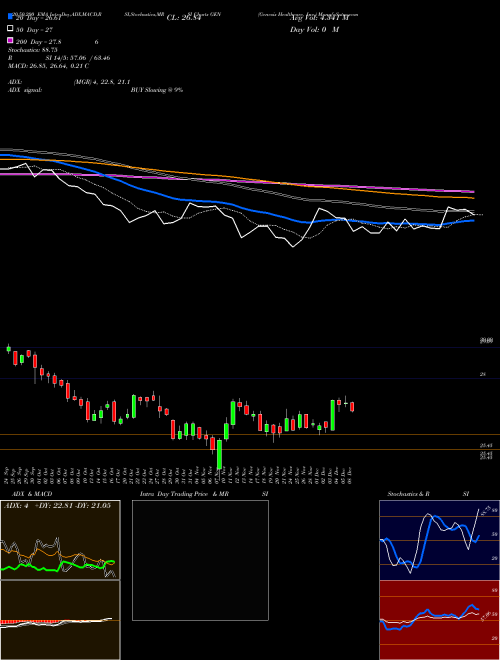Click the 'Day Vol: 0 M' value
Image resolution: width=500 pixels, height=660 pixels.
coord(314,30)
